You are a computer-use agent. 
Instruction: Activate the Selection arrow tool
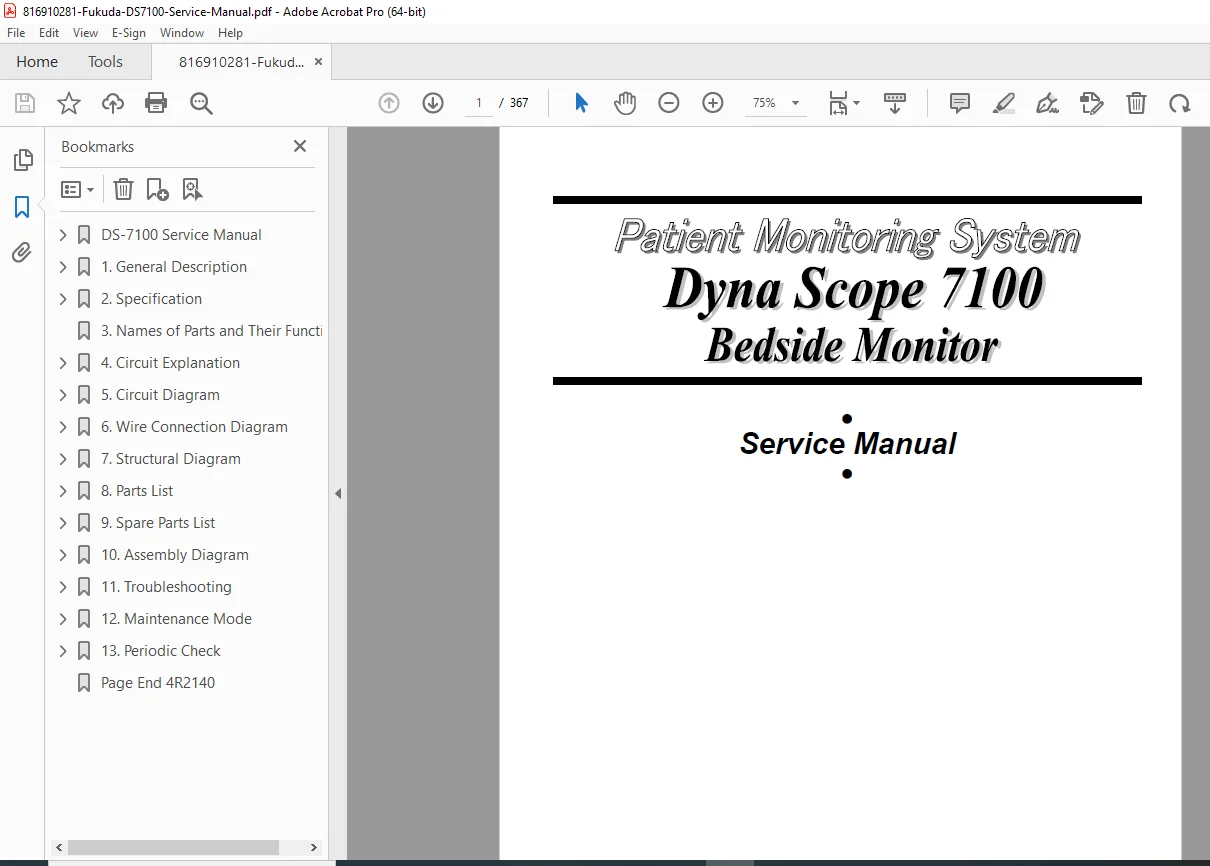(581, 103)
